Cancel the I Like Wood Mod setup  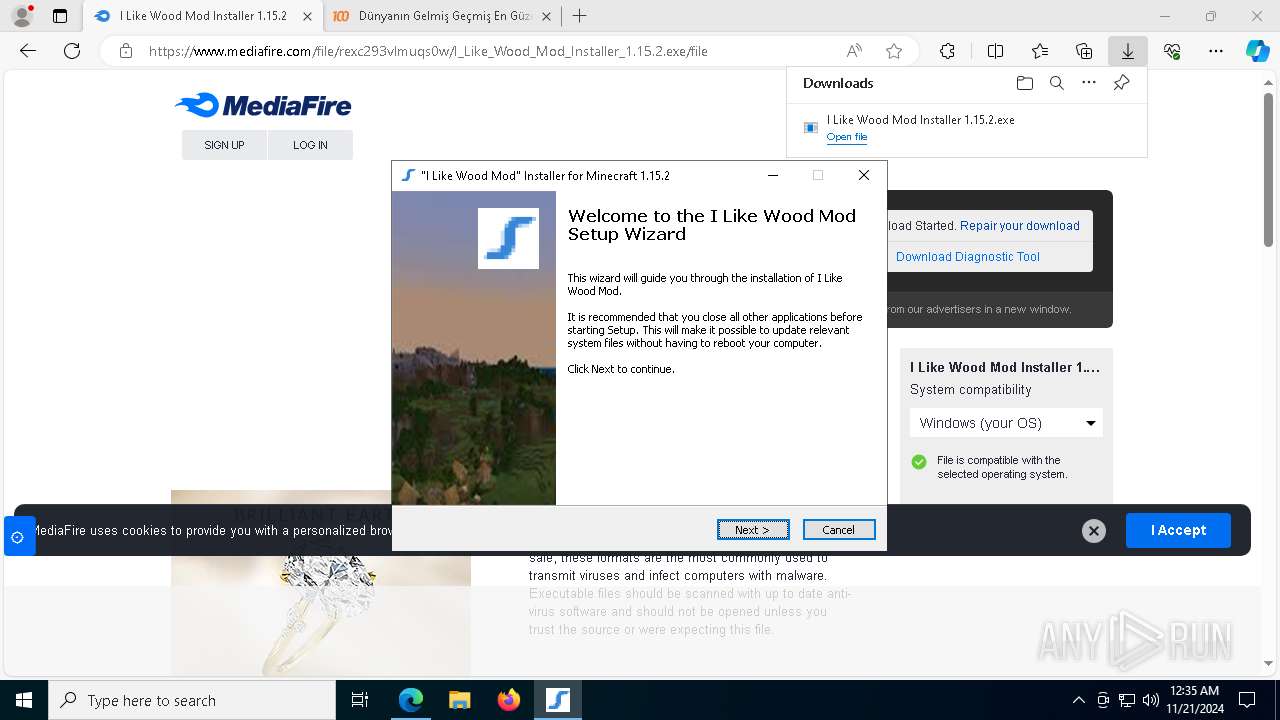click(838, 530)
